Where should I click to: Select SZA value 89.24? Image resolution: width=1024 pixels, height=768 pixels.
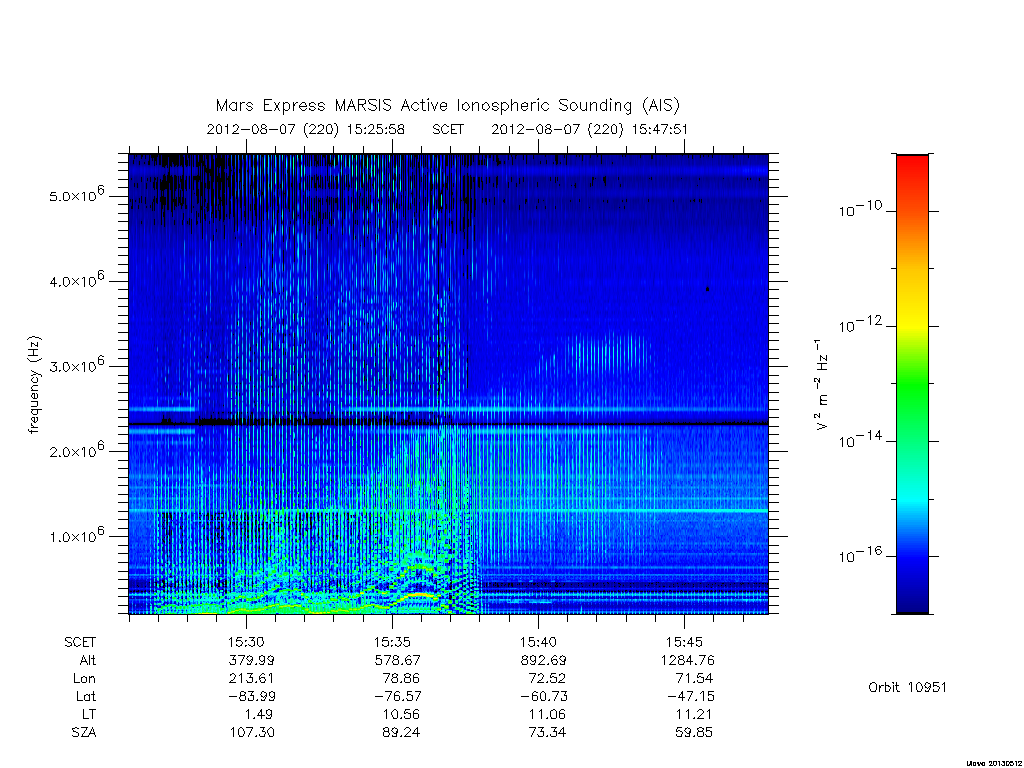tap(401, 733)
